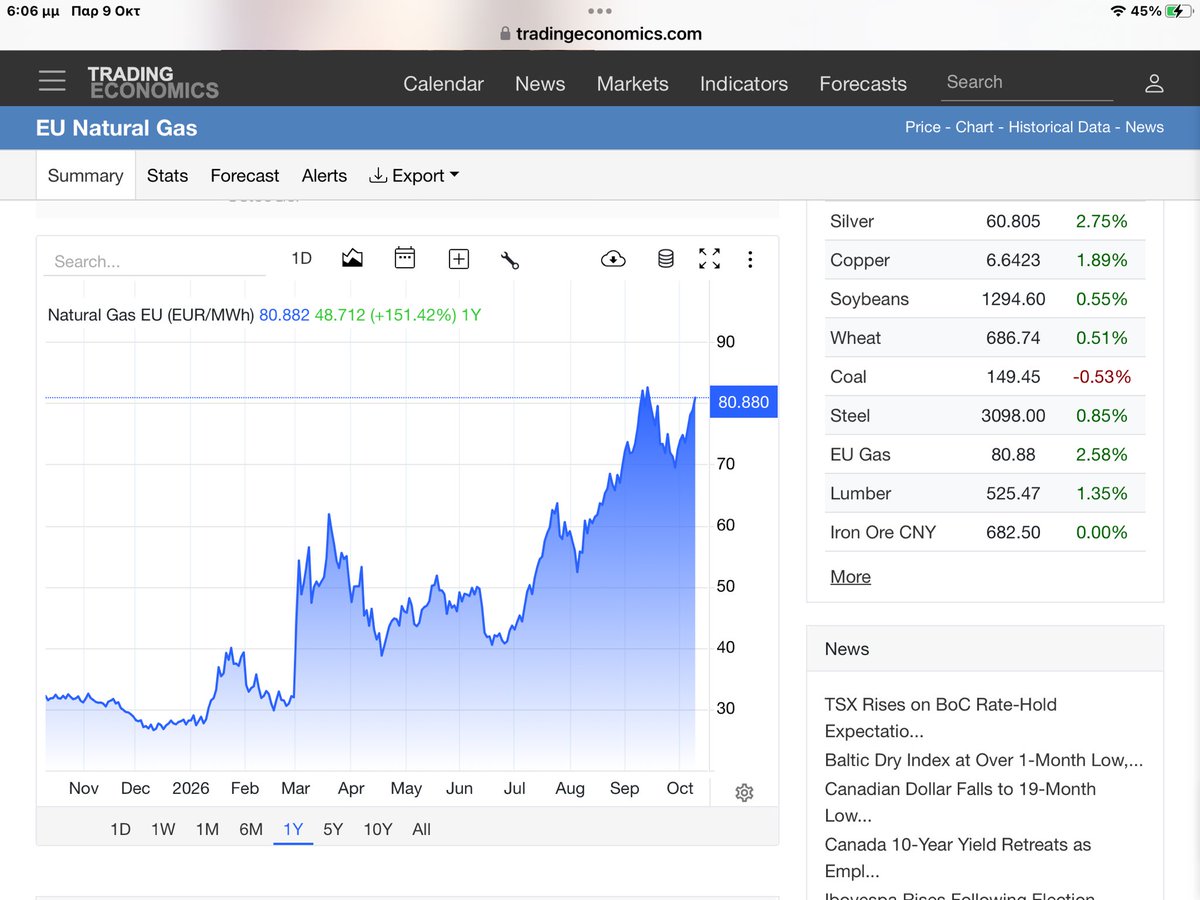The image size is (1200, 900).
Task: Click the top navigation Search field
Action: click(x=1028, y=82)
